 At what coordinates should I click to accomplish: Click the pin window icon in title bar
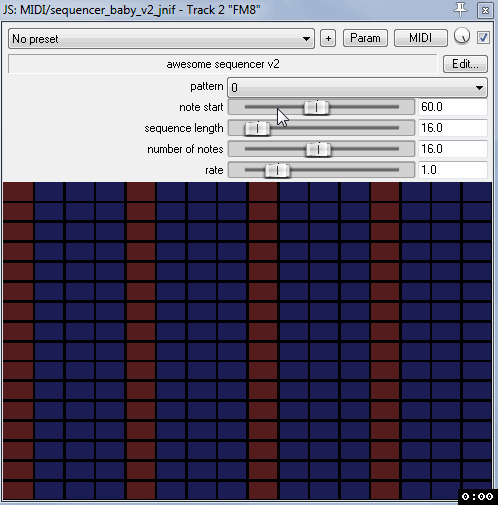pos(460,9)
